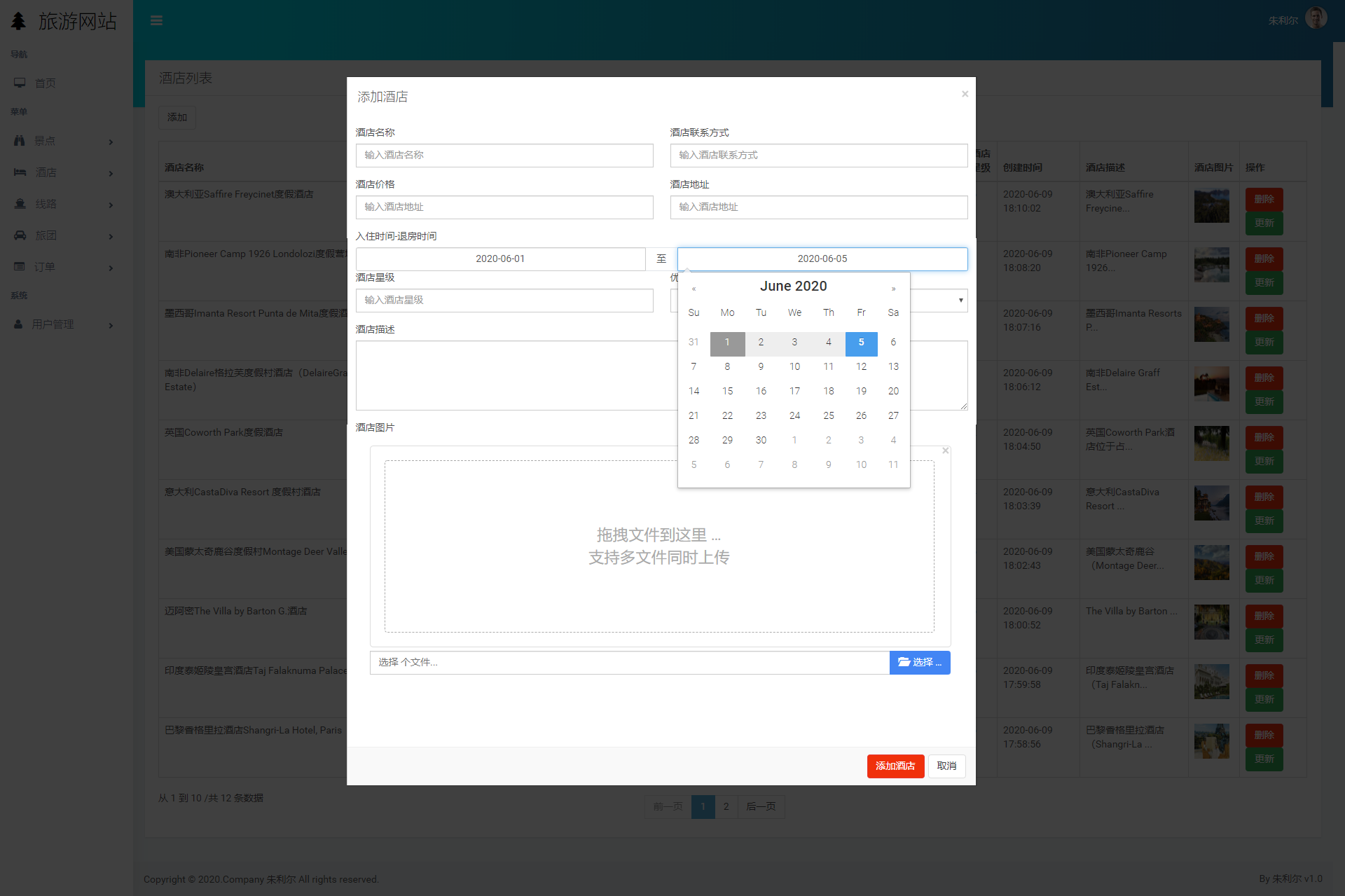The image size is (1345, 896).
Task: Click the 选择 file browse button
Action: pos(919,662)
